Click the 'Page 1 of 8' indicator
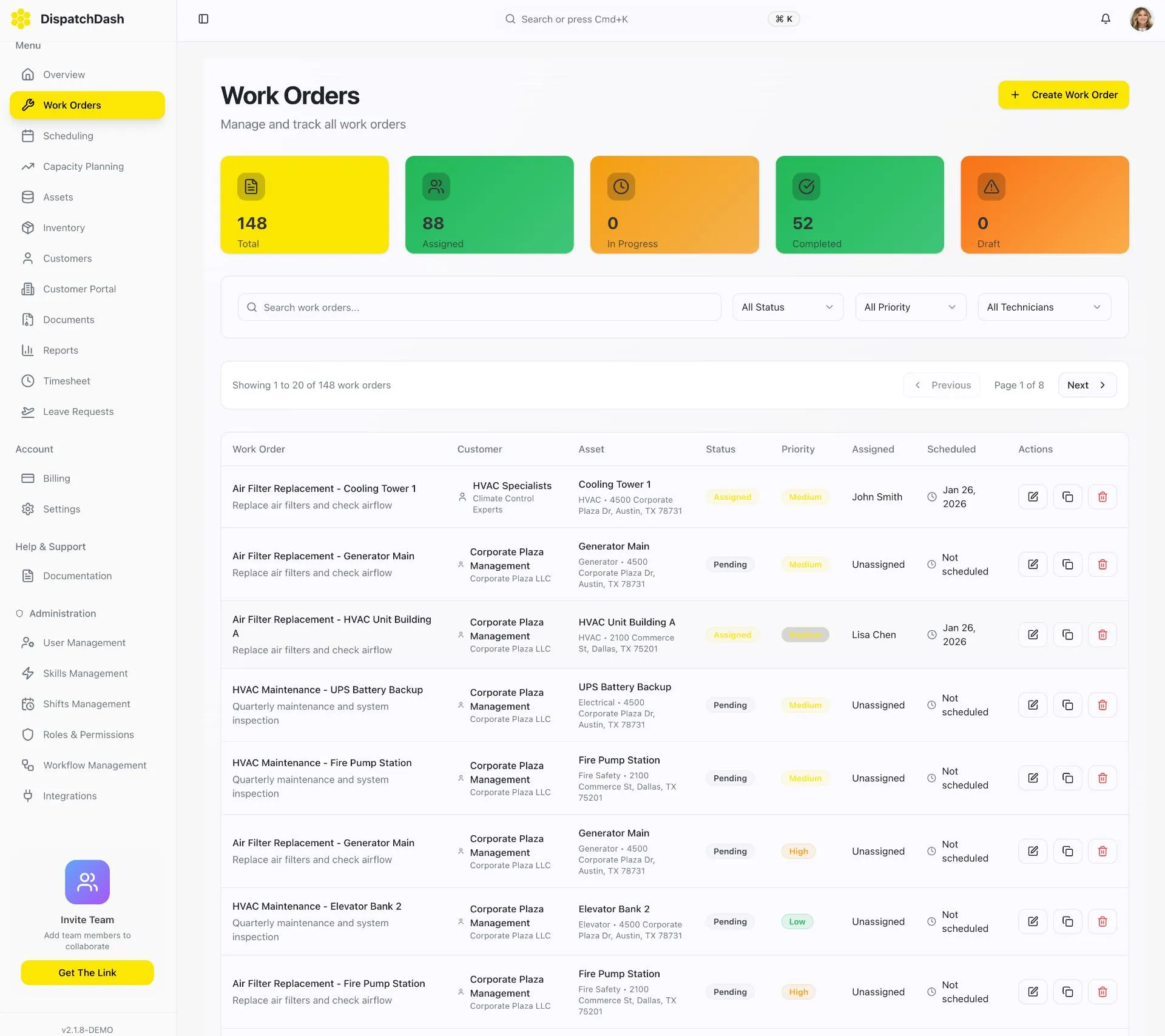Image resolution: width=1165 pixels, height=1036 pixels. (1019, 385)
